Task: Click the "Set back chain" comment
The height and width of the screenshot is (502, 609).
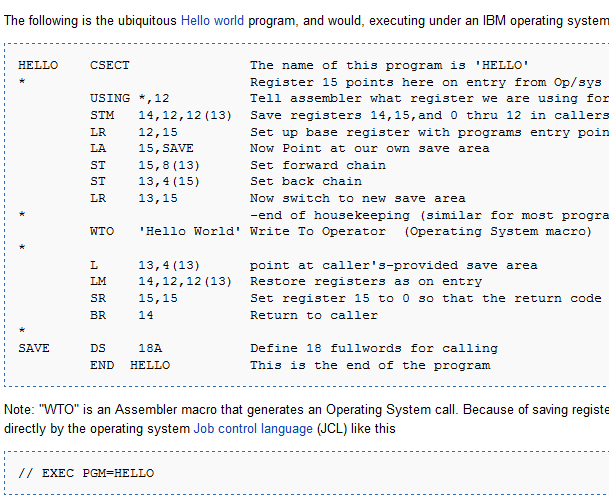Action: 305,181
